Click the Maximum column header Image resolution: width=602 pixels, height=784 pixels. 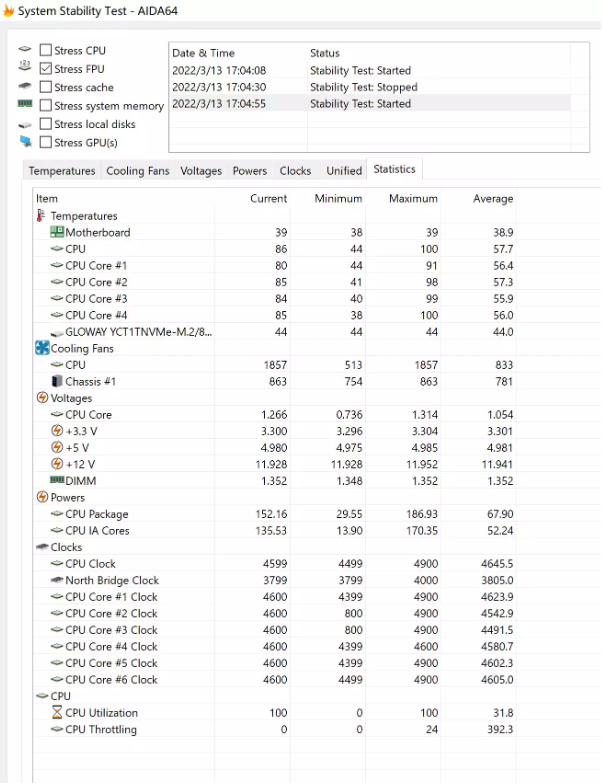click(x=413, y=198)
